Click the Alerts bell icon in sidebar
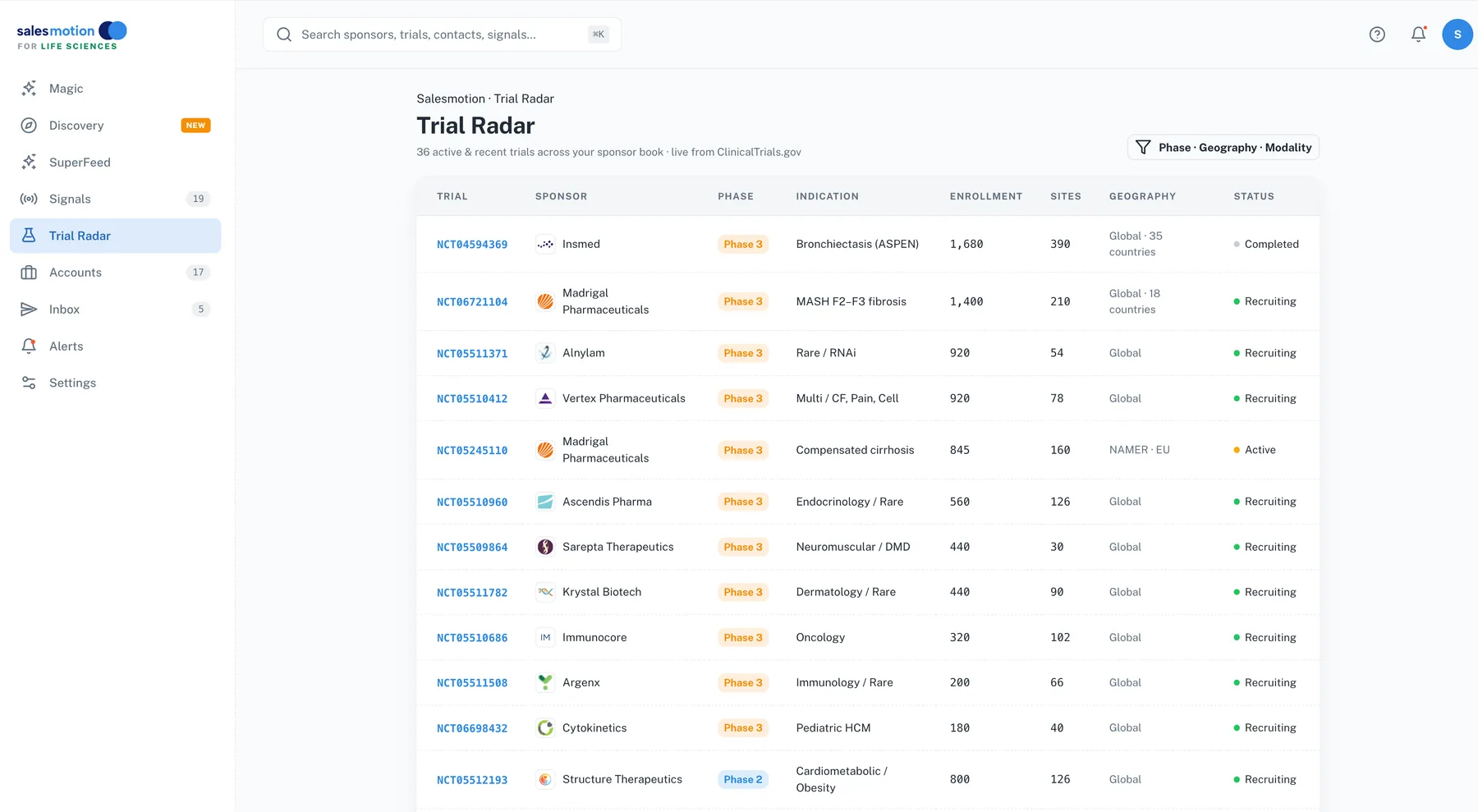The image size is (1478, 812). point(29,346)
